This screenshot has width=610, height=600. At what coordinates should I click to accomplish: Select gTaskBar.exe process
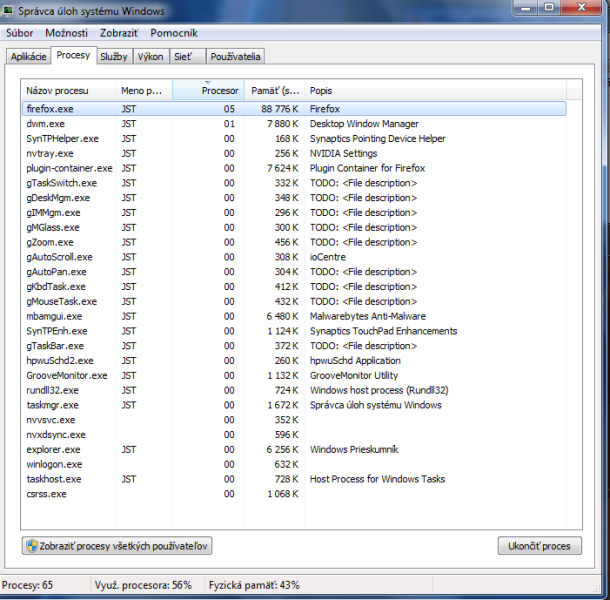(294, 346)
